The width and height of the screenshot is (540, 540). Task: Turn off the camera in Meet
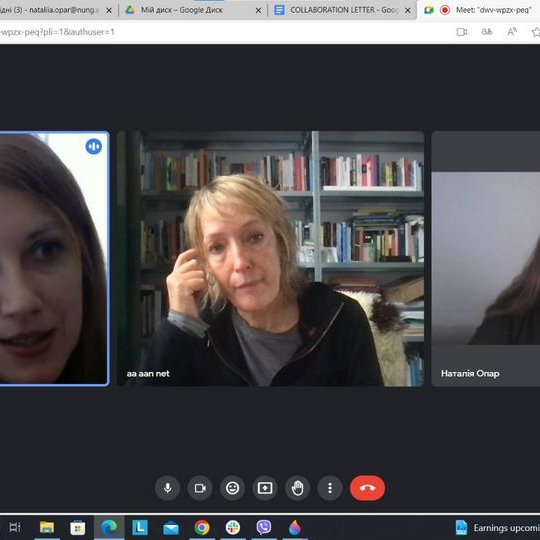[200, 488]
